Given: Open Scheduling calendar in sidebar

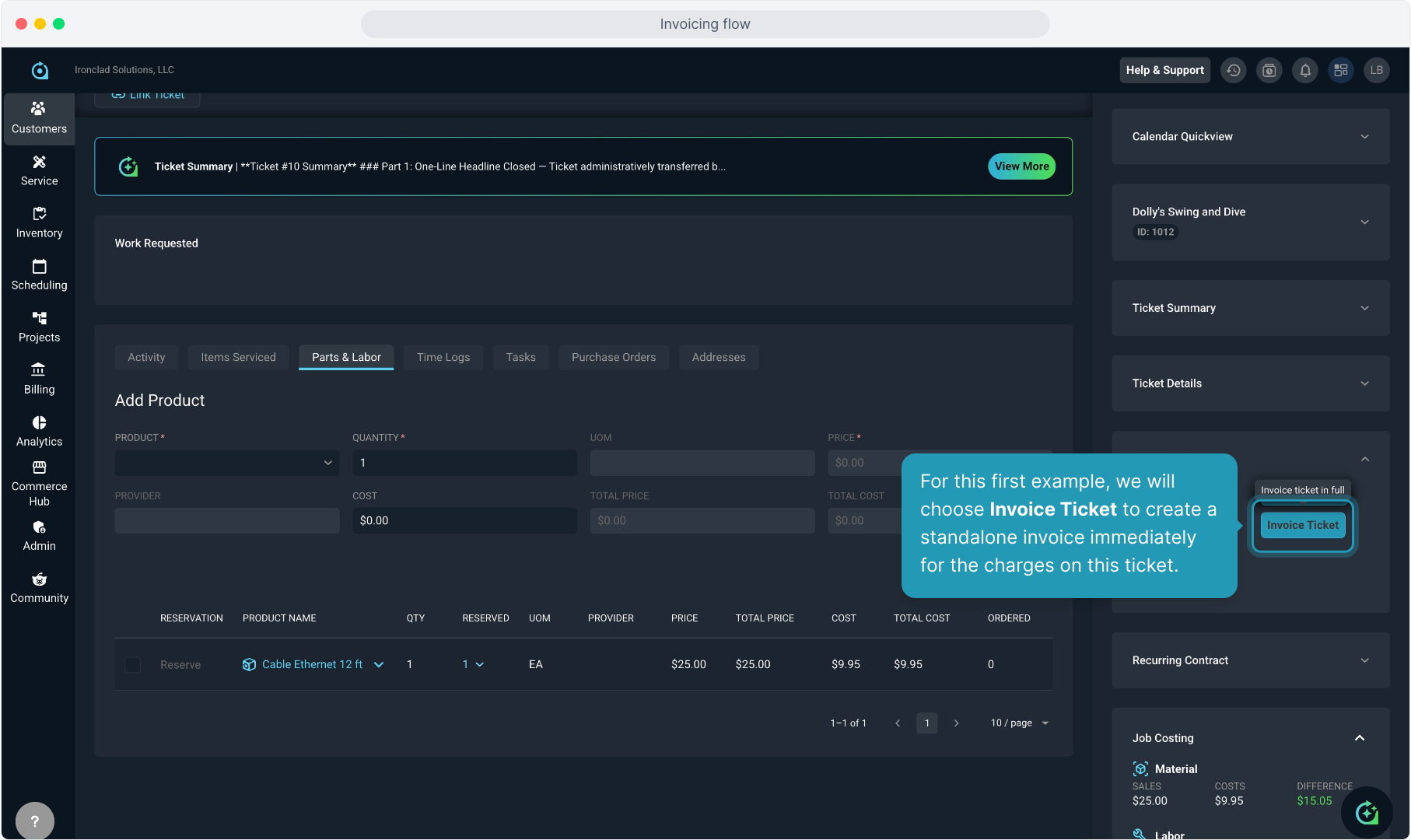Looking at the screenshot, I should click(x=39, y=275).
